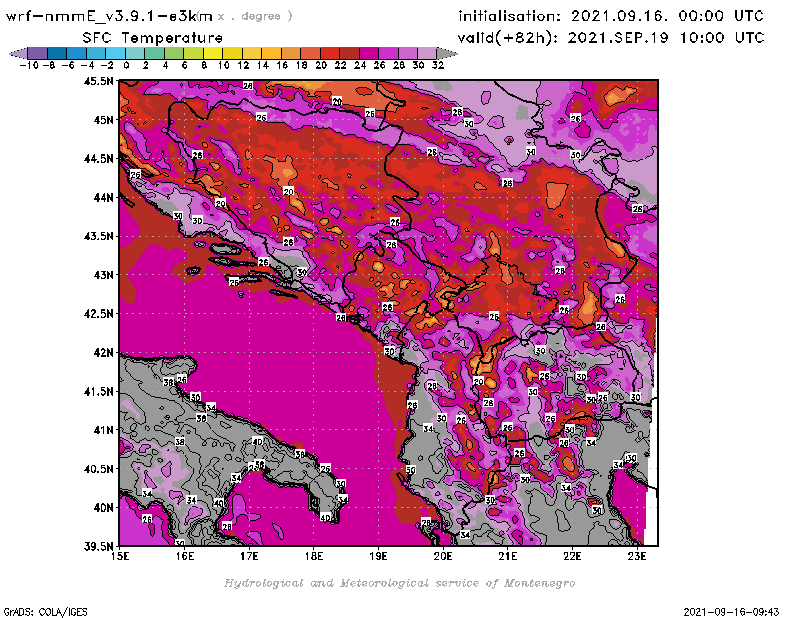Pick the blue -6 to -4 legend swatch
The image size is (800, 618).
(77, 53)
